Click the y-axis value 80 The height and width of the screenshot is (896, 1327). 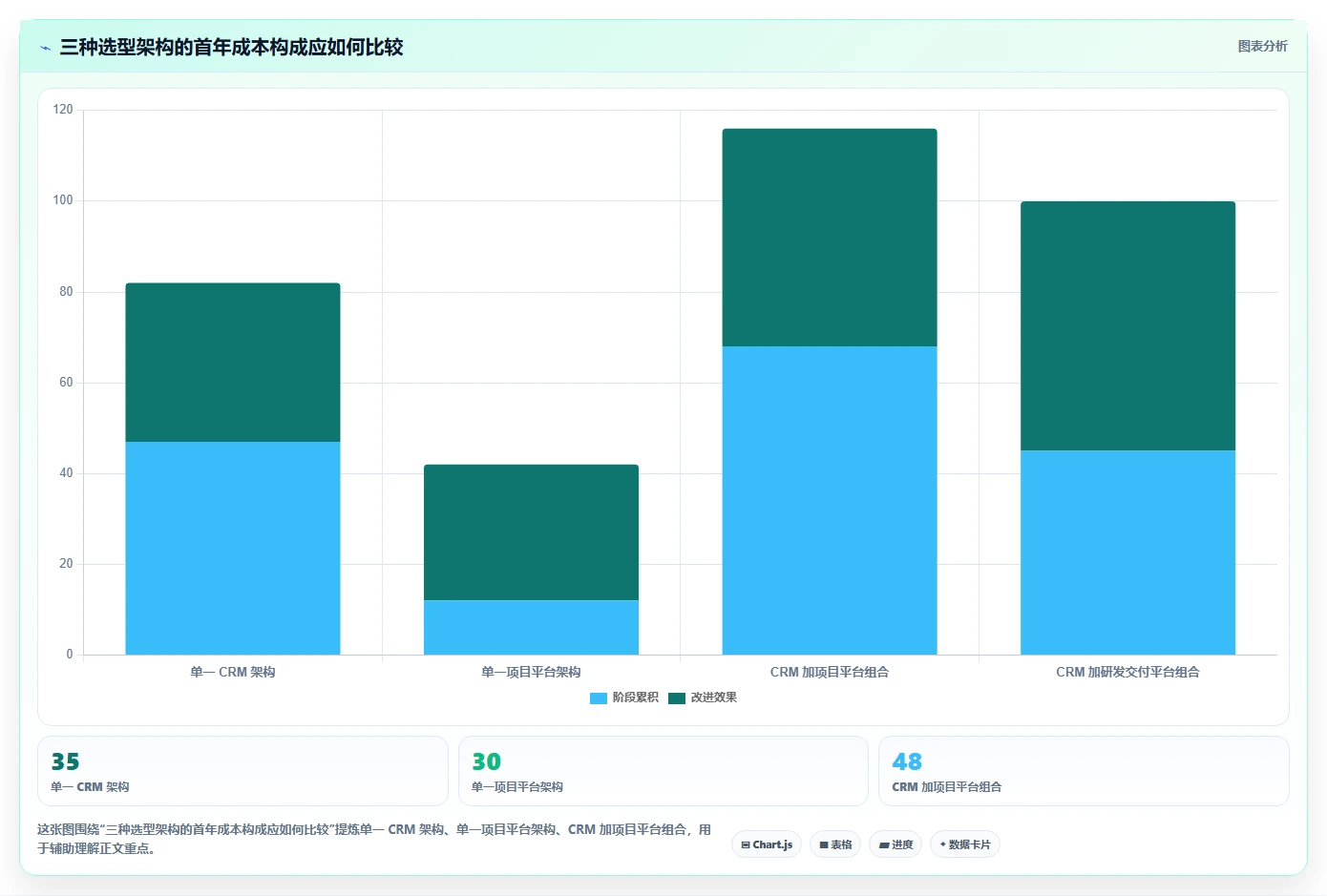click(66, 292)
